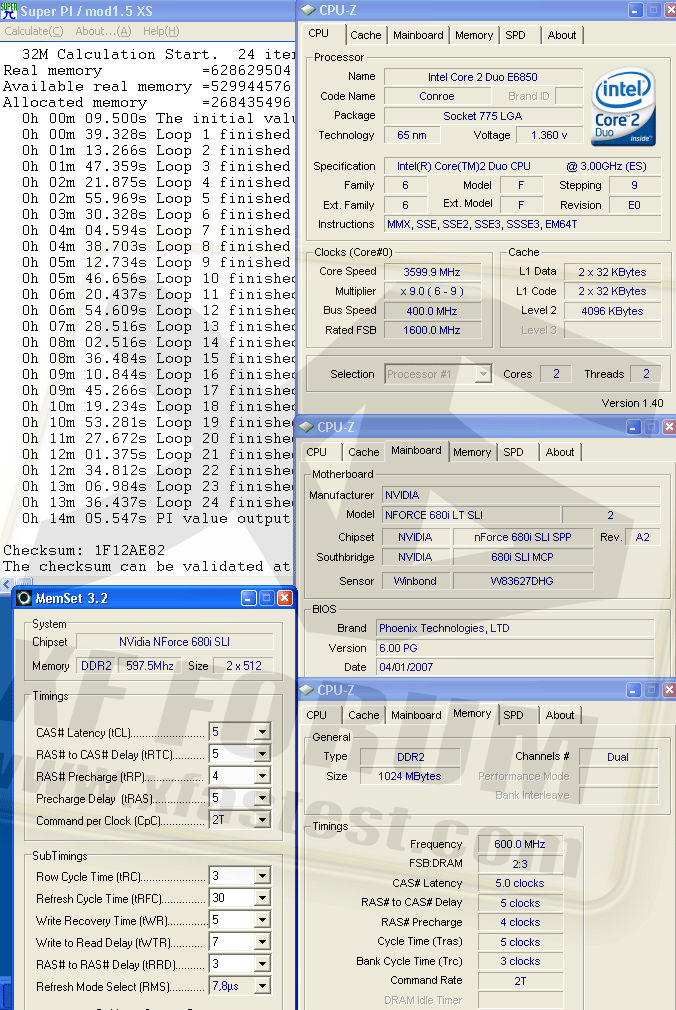Open the Command per Clock (CpC) dropdown
The image size is (676, 1010).
262,820
